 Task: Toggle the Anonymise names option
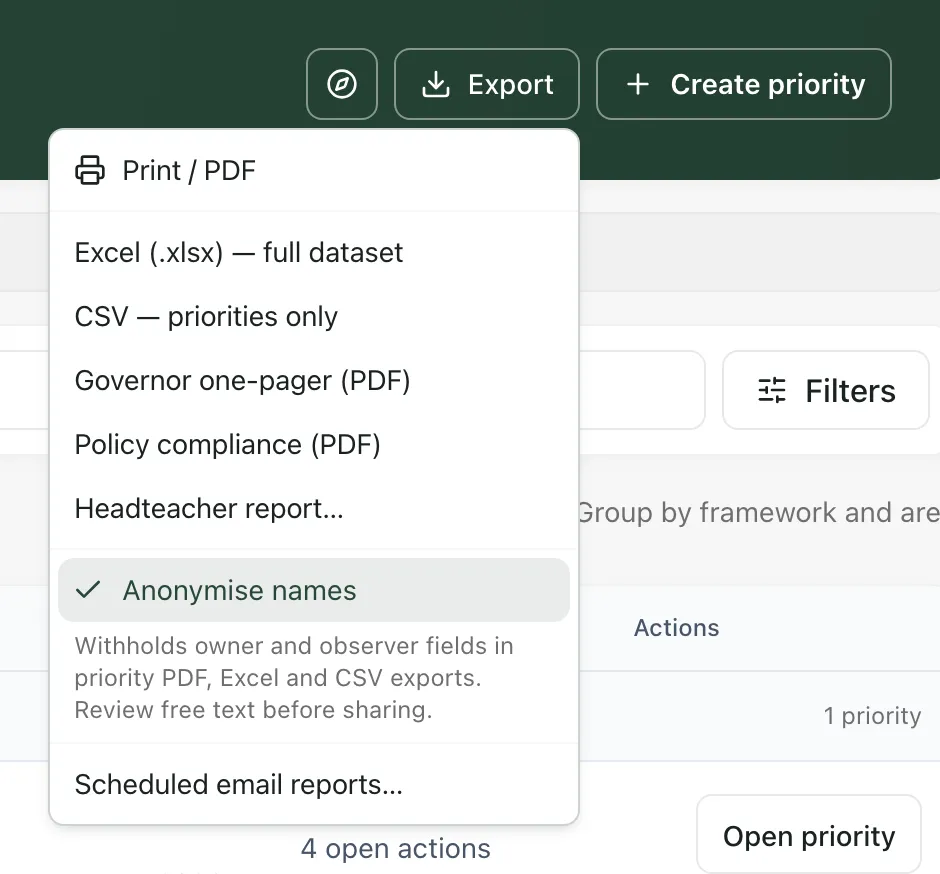[x=314, y=590]
